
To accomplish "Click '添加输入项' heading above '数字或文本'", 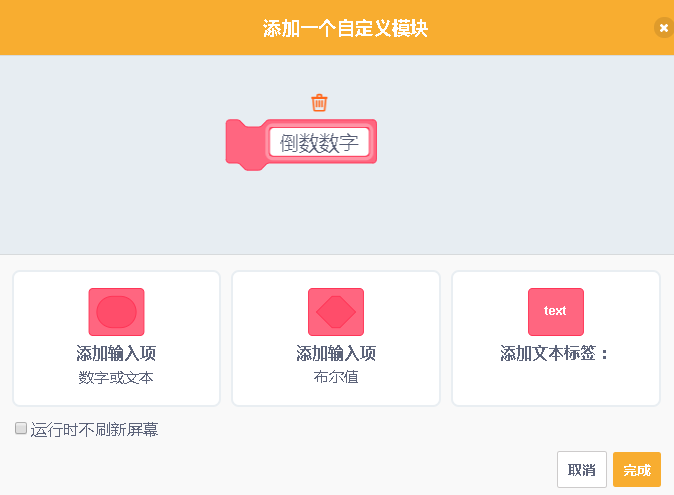I will tap(116, 353).
